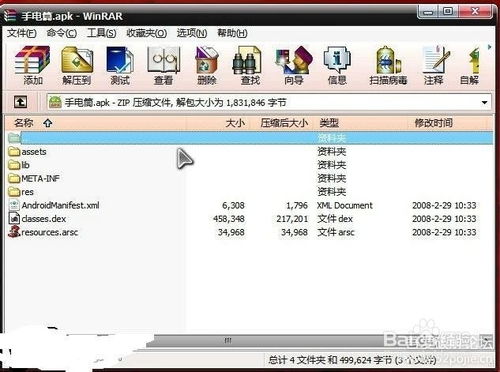The width and height of the screenshot is (500, 372).
Task: Go up one level with arrow button
Action: point(20,102)
